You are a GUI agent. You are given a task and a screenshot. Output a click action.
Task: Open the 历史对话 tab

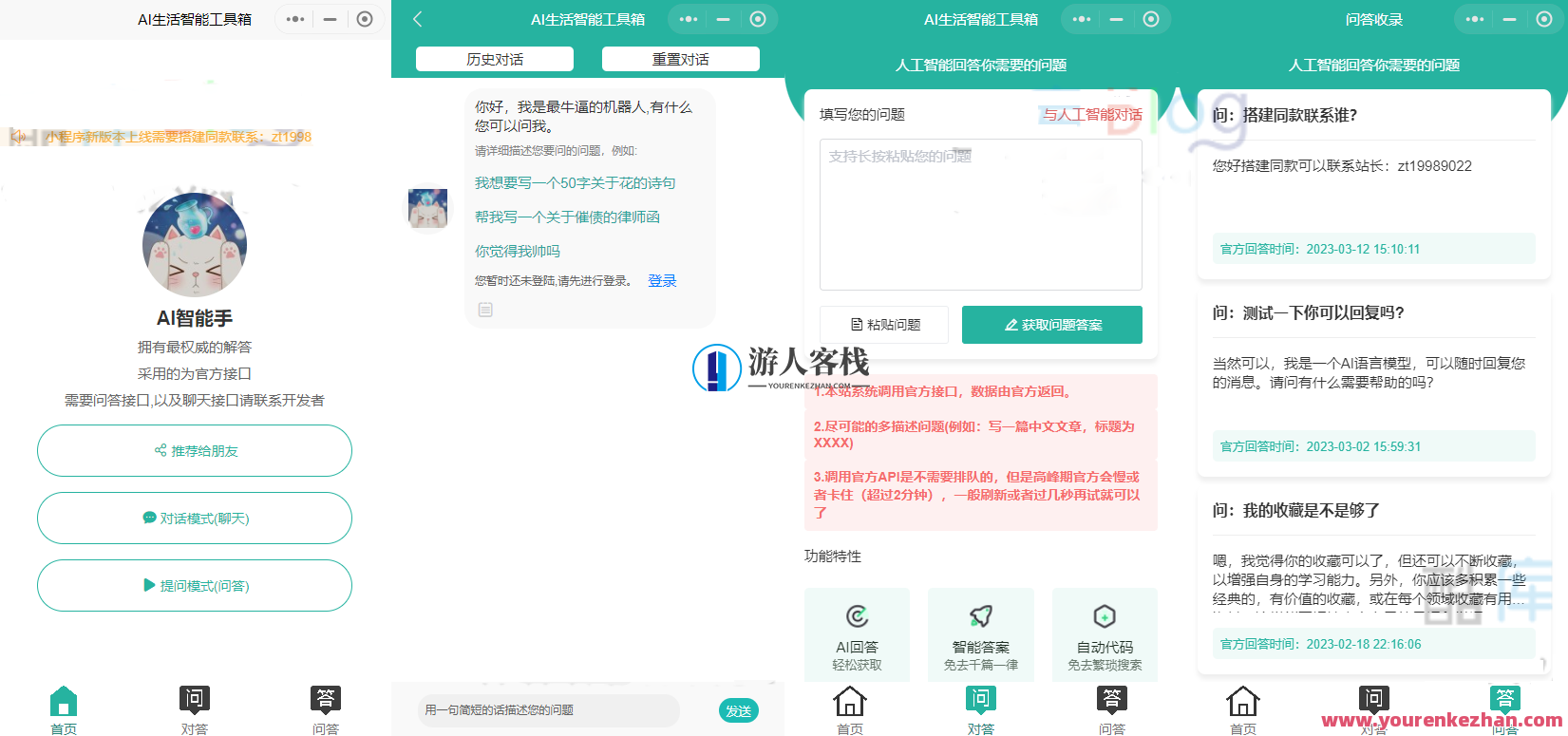tap(495, 59)
